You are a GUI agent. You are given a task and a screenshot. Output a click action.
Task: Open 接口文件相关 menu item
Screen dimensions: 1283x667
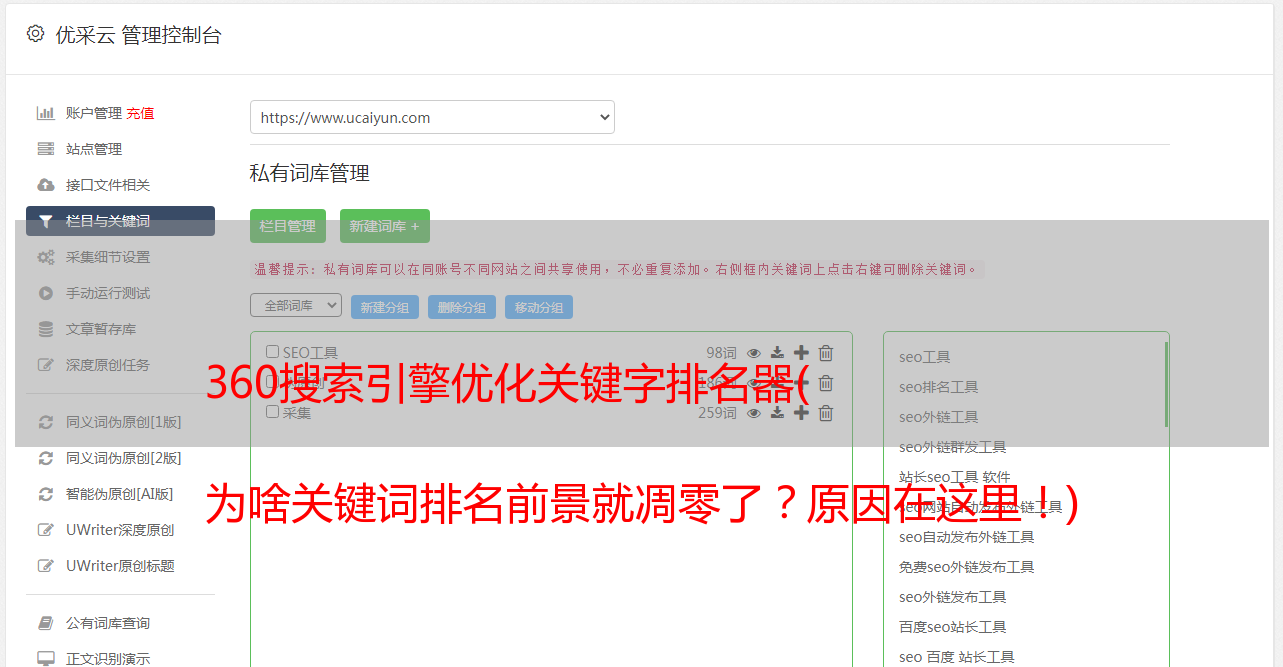108,185
